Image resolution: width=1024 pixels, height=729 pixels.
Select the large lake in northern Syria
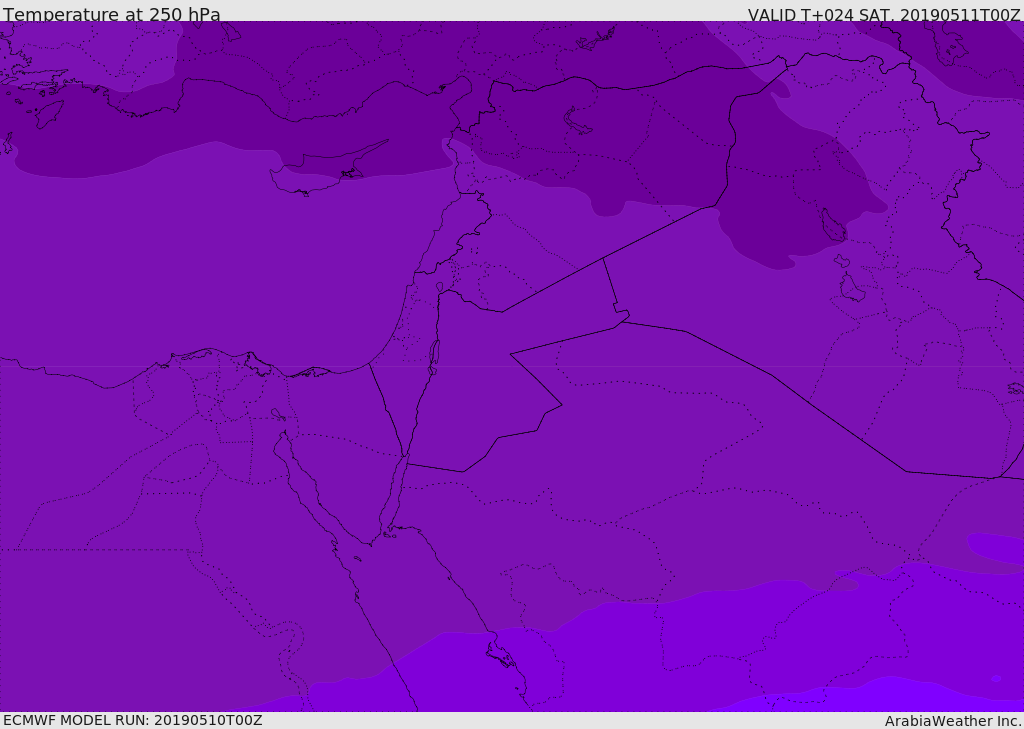[x=579, y=121]
